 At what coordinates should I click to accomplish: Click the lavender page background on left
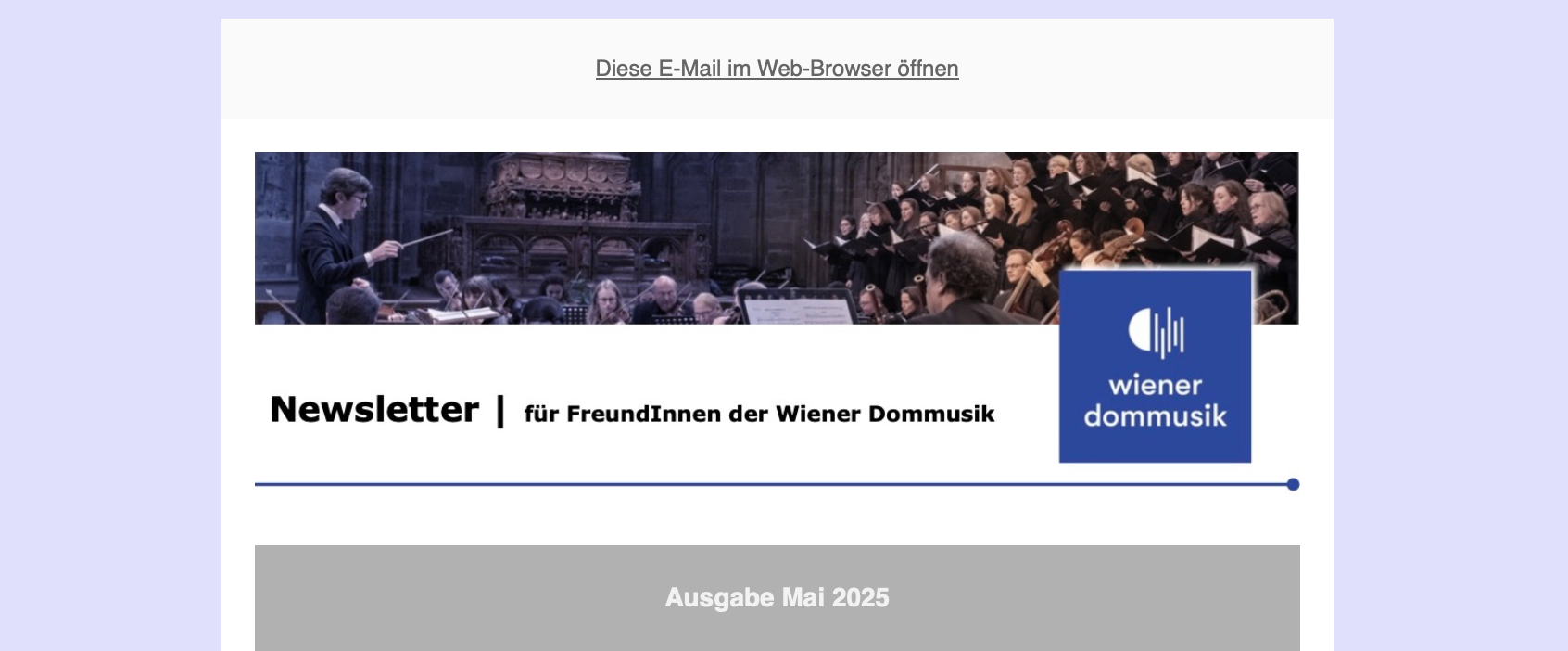coord(110,325)
